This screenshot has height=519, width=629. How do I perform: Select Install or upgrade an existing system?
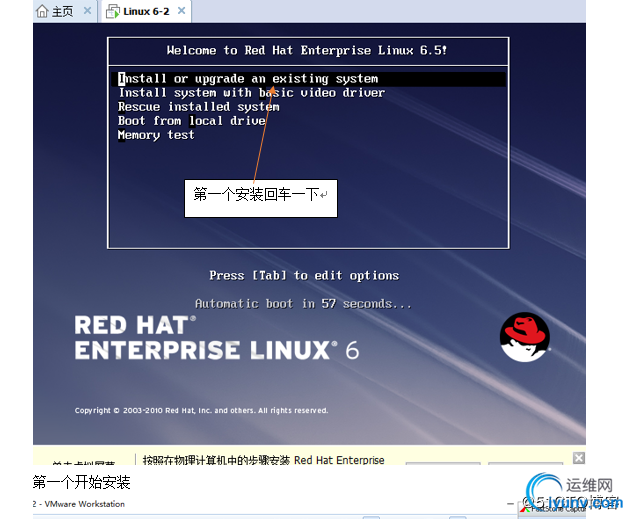tap(310, 79)
